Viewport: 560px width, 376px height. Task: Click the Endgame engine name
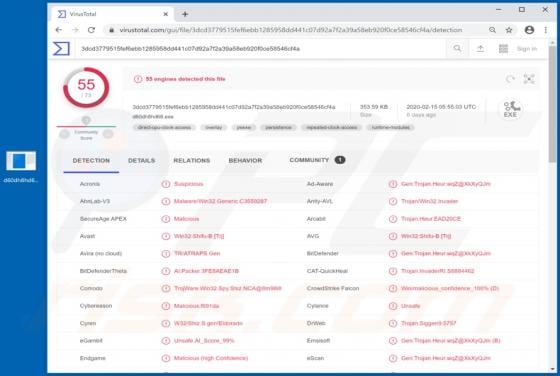pyautogui.click(x=92, y=358)
